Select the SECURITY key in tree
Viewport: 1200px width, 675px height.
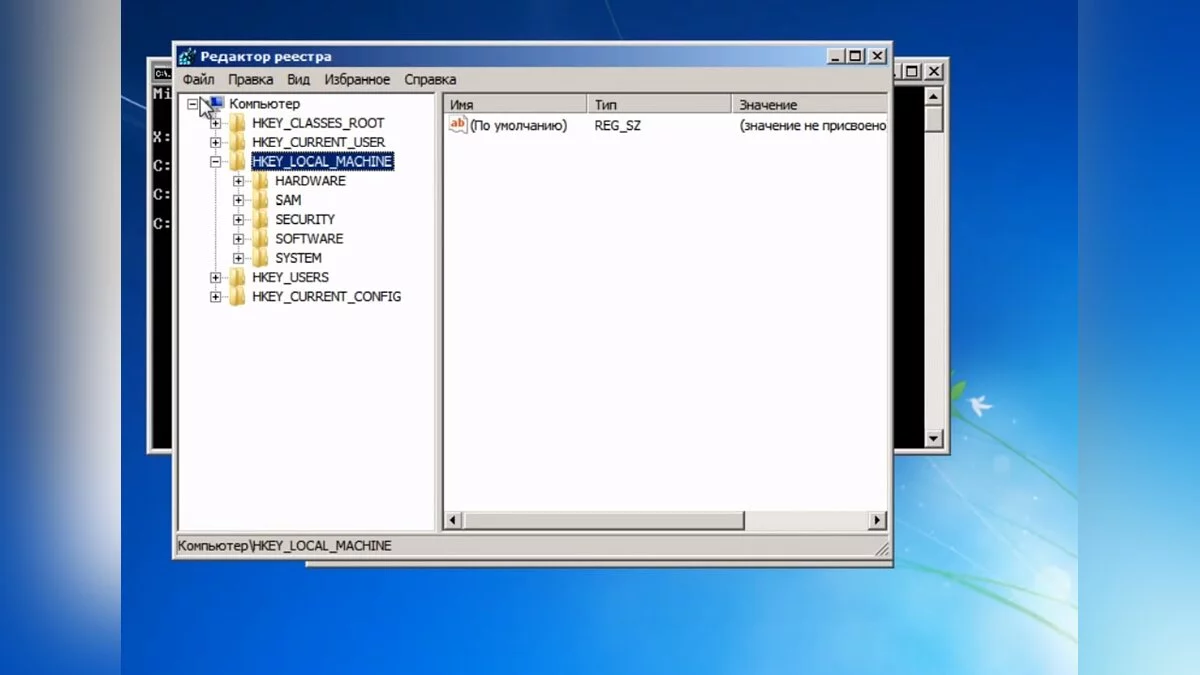point(305,220)
